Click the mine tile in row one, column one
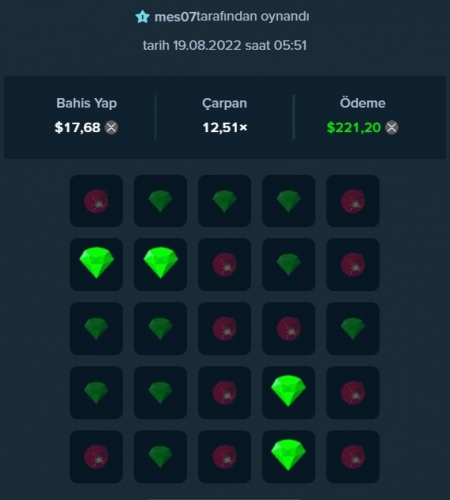Screen dimensions: 450x500 [96, 201]
